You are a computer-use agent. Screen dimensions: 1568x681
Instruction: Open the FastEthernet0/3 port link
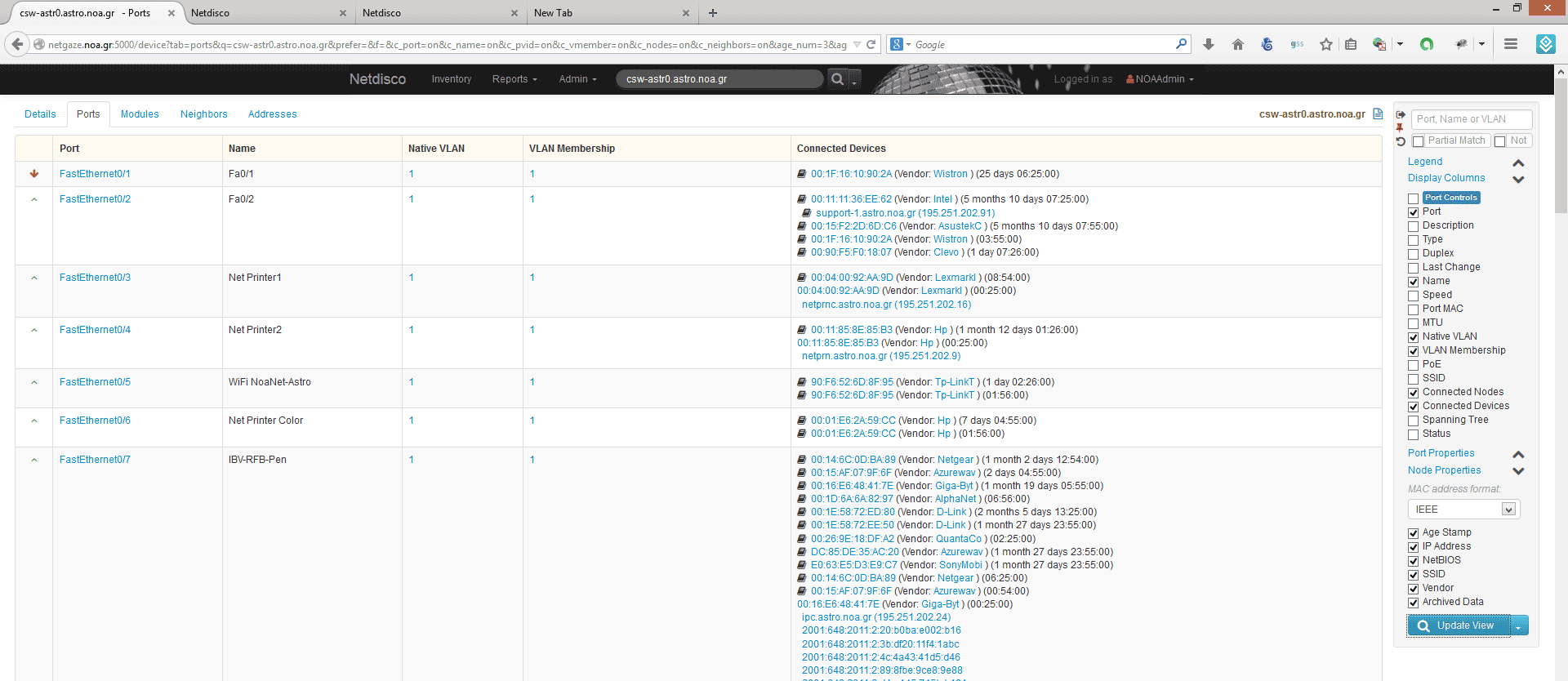(x=95, y=278)
